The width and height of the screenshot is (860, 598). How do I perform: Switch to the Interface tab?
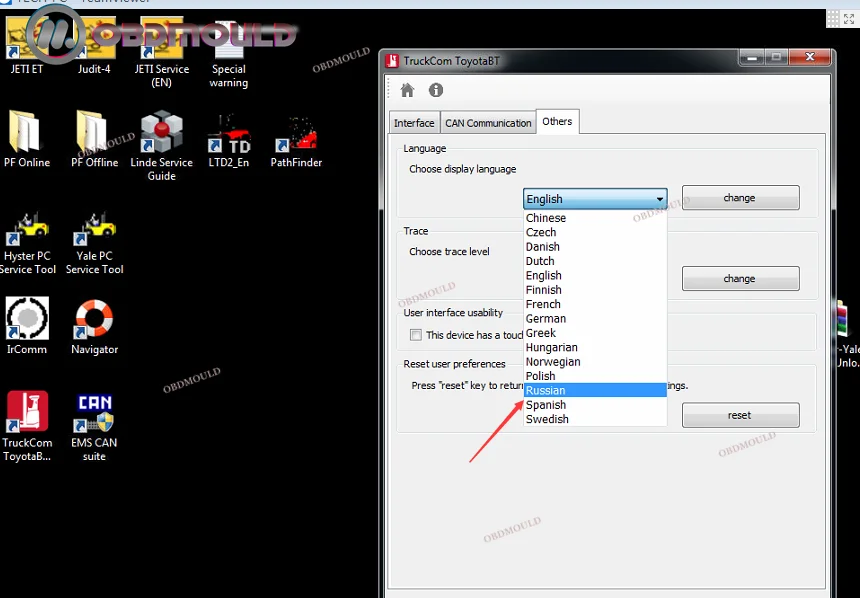click(x=414, y=123)
